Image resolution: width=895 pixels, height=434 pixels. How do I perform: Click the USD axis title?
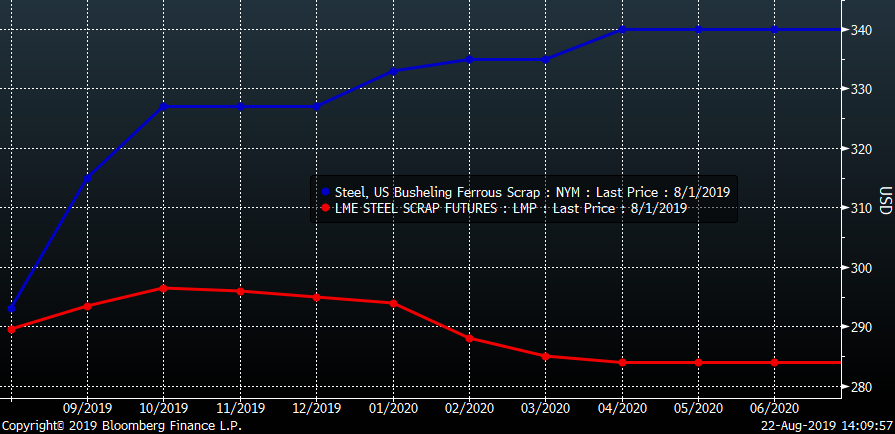[x=885, y=200]
